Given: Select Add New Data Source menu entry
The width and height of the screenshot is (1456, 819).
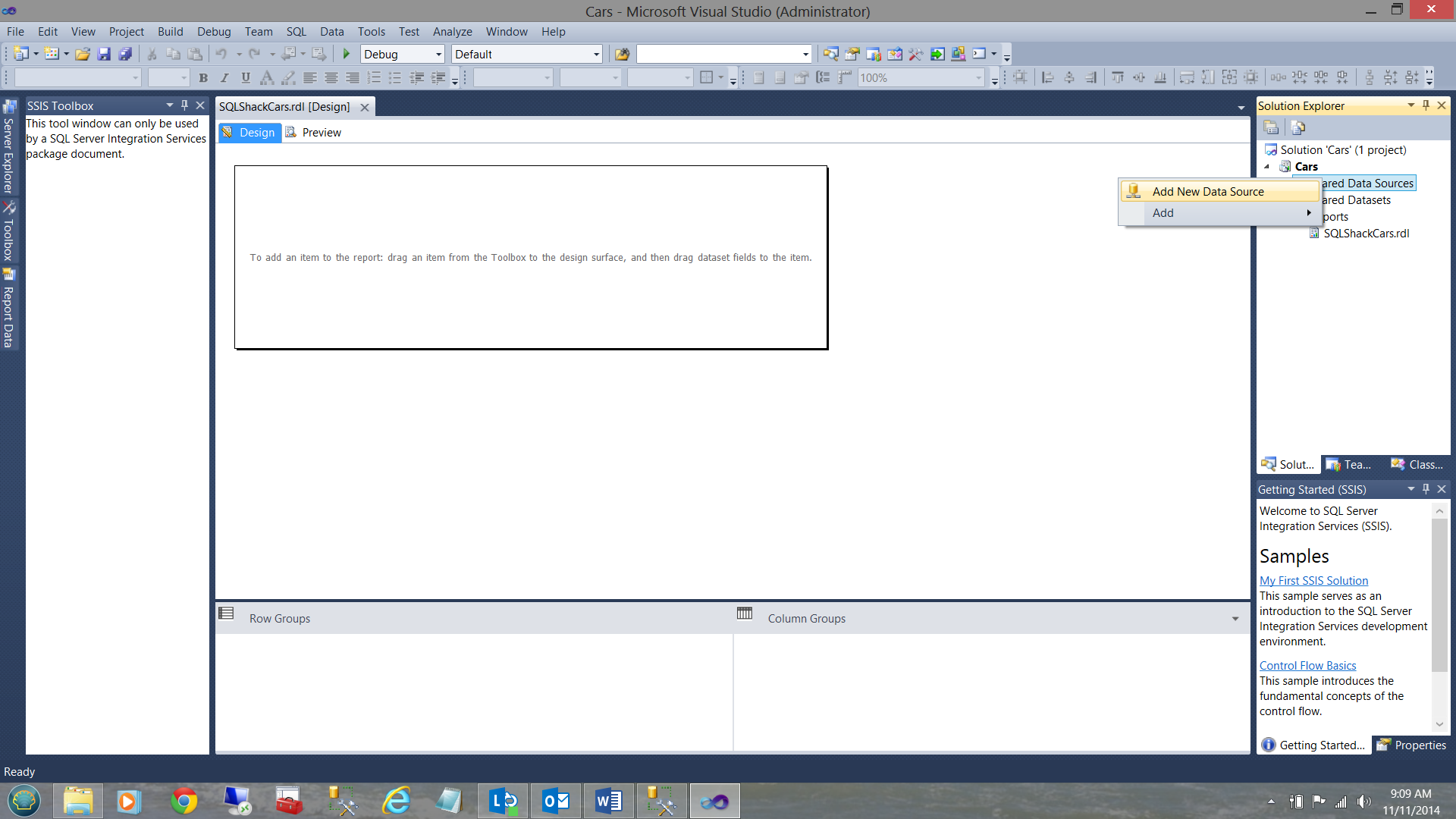Looking at the screenshot, I should 1207,192.
